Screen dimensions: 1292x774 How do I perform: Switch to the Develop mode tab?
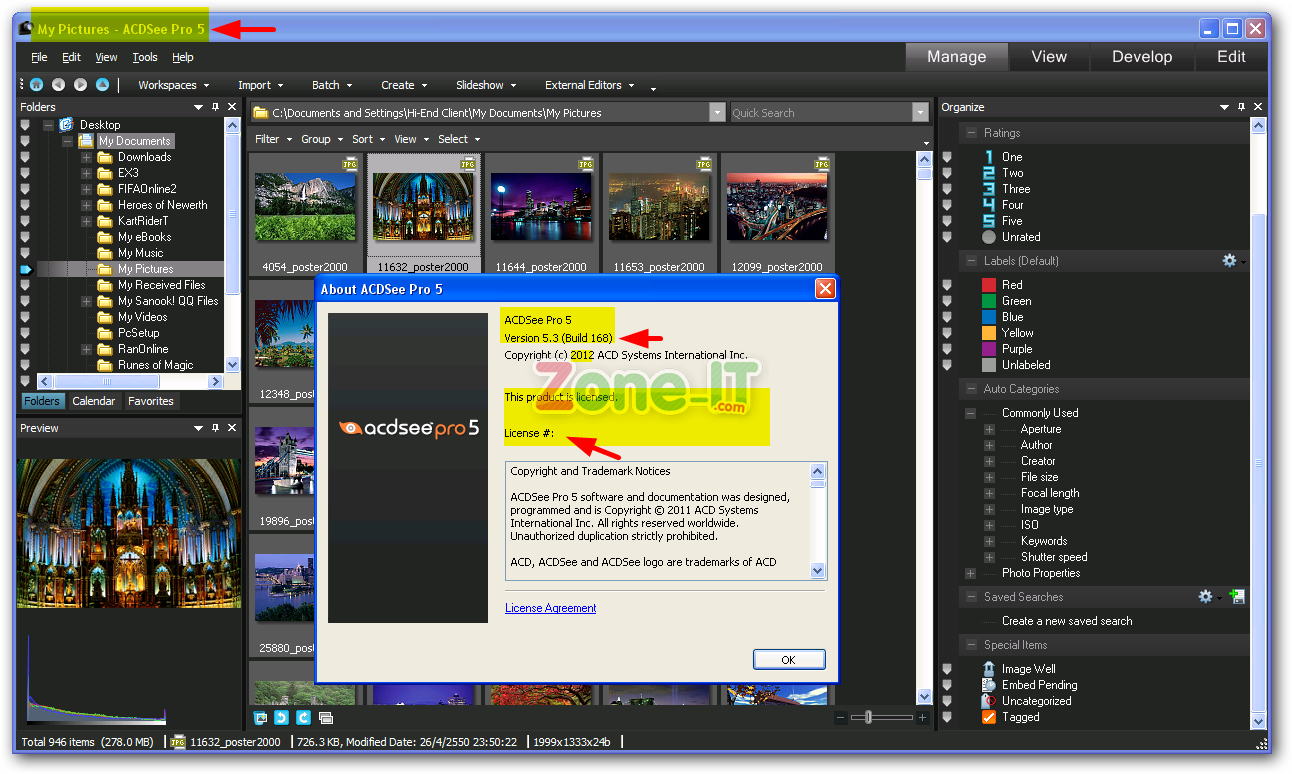click(x=1141, y=57)
